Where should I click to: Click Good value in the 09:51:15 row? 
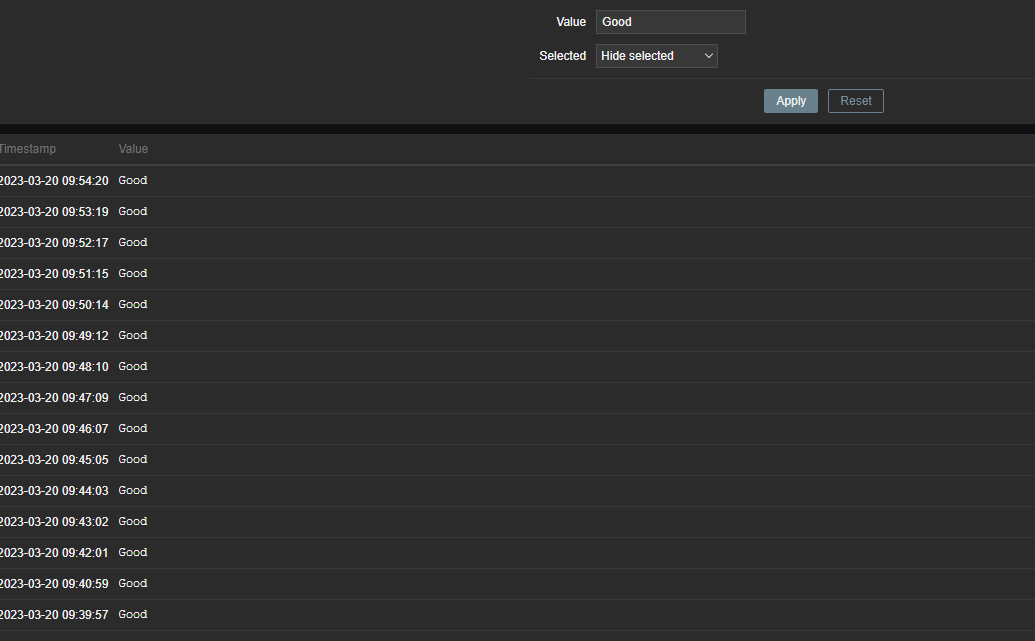[133, 273]
